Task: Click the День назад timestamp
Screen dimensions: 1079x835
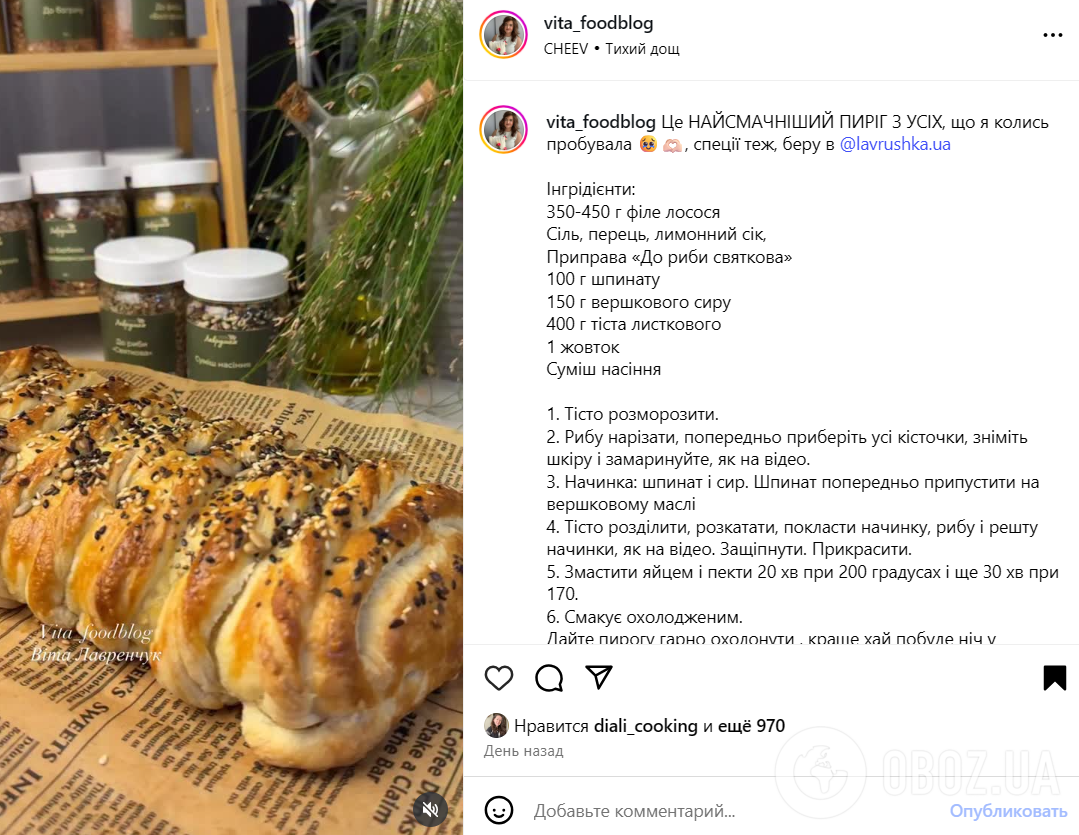Action: coord(524,751)
